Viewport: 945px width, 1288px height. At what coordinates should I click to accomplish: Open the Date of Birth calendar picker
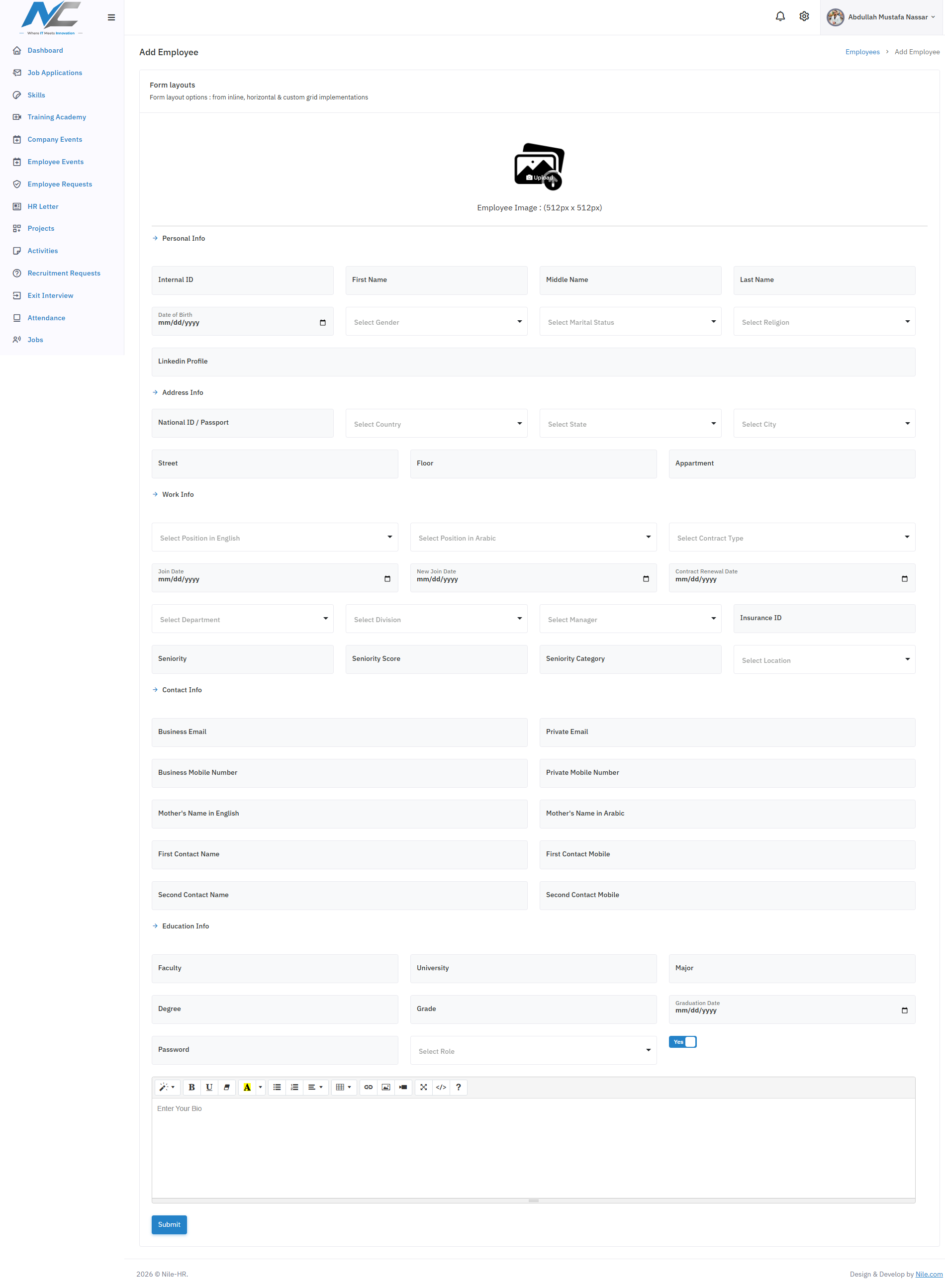(323, 323)
